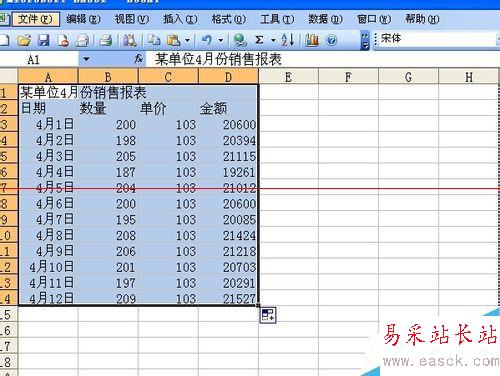Viewport: 500px width, 376px height.
Task: Click the fx Insert Function button
Action: coord(138,59)
